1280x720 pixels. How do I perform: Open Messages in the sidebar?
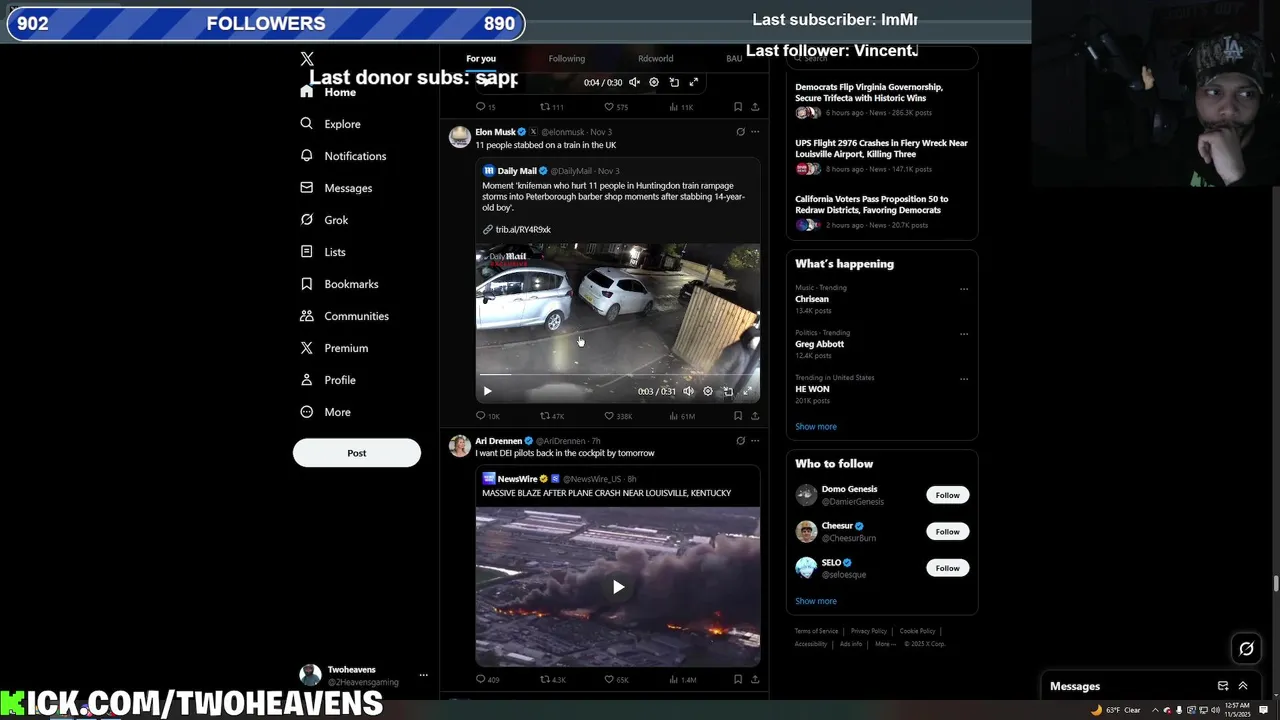(335, 188)
